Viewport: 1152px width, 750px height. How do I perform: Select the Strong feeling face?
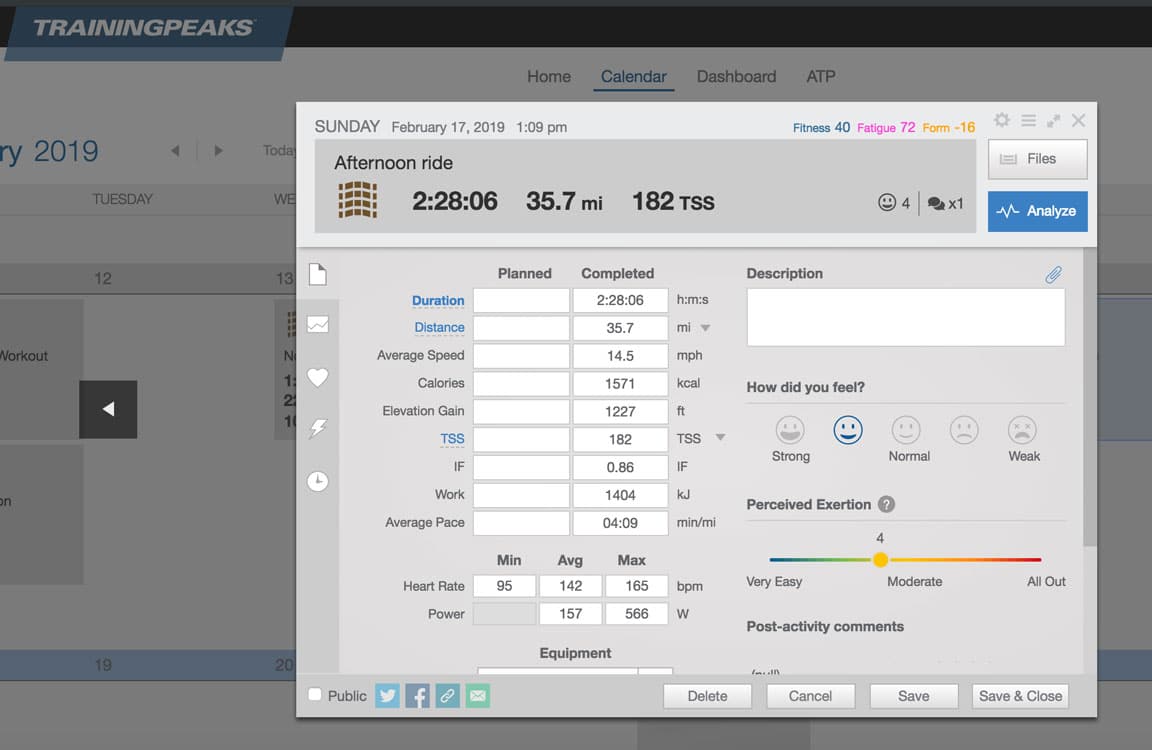(790, 430)
